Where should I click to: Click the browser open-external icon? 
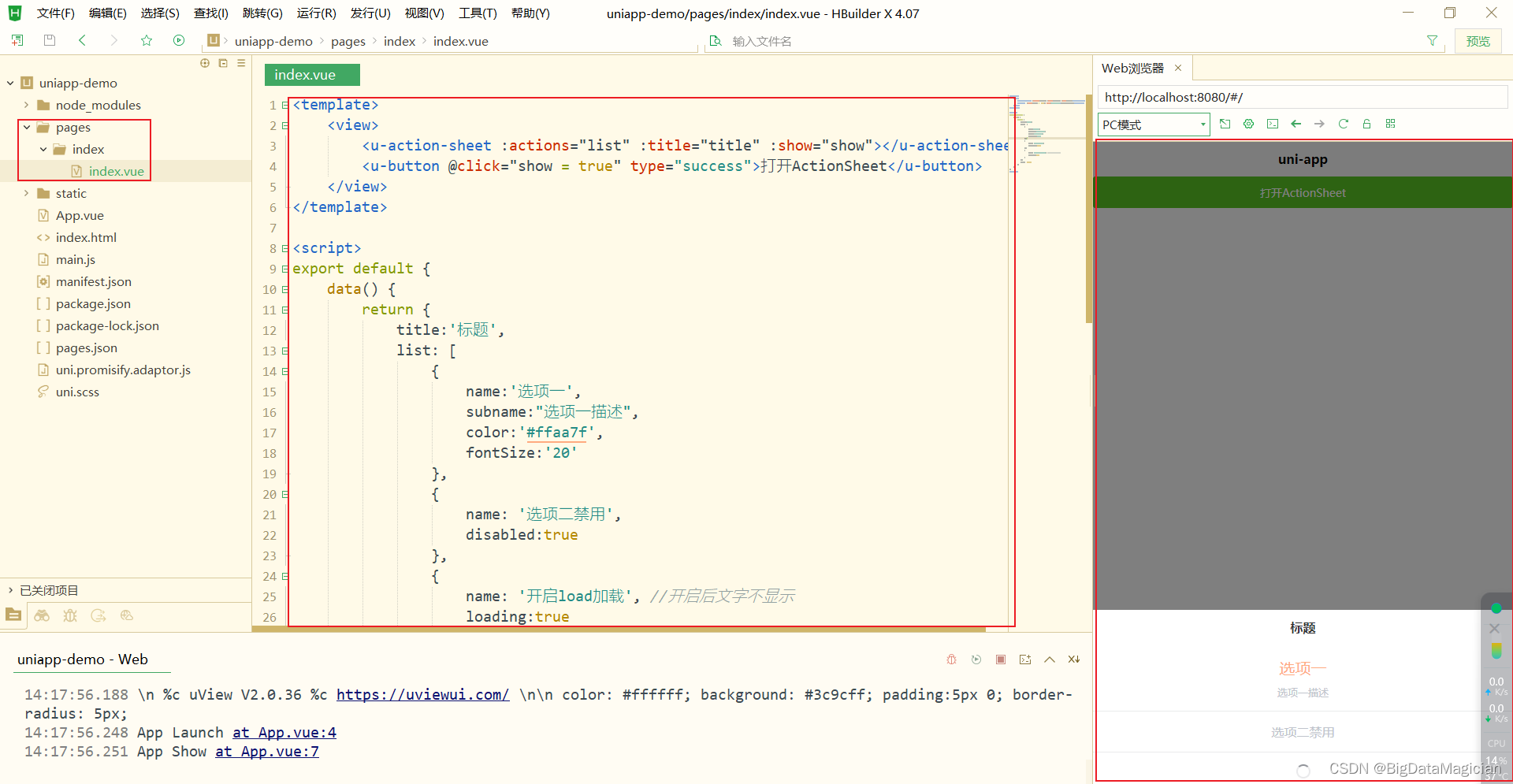click(x=1225, y=124)
